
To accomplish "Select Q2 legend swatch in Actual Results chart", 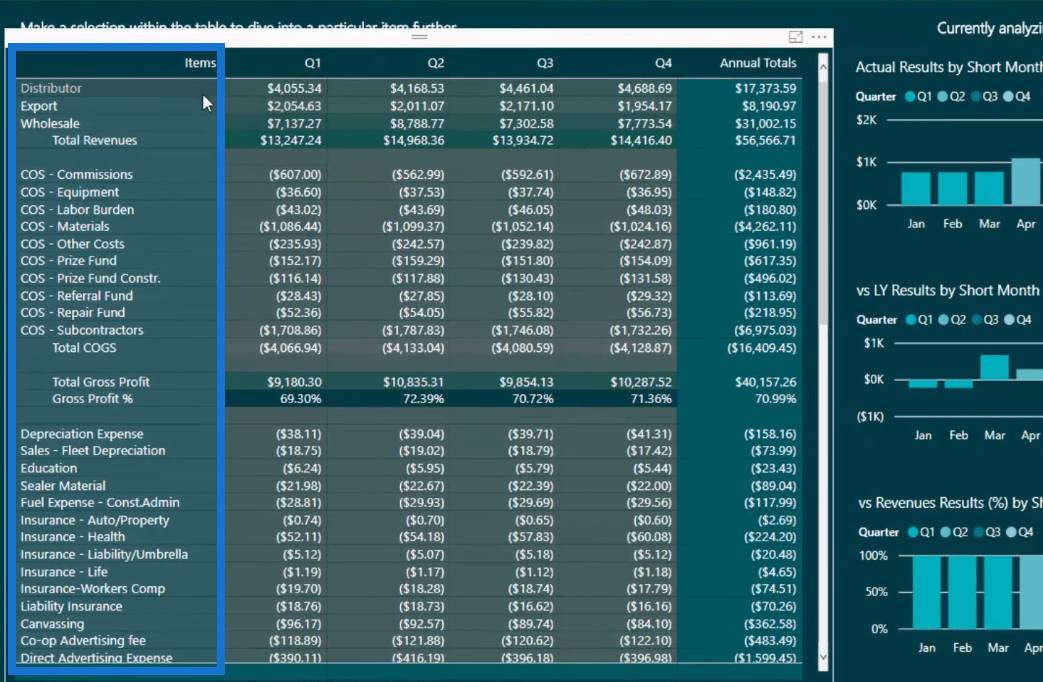I will (943, 96).
